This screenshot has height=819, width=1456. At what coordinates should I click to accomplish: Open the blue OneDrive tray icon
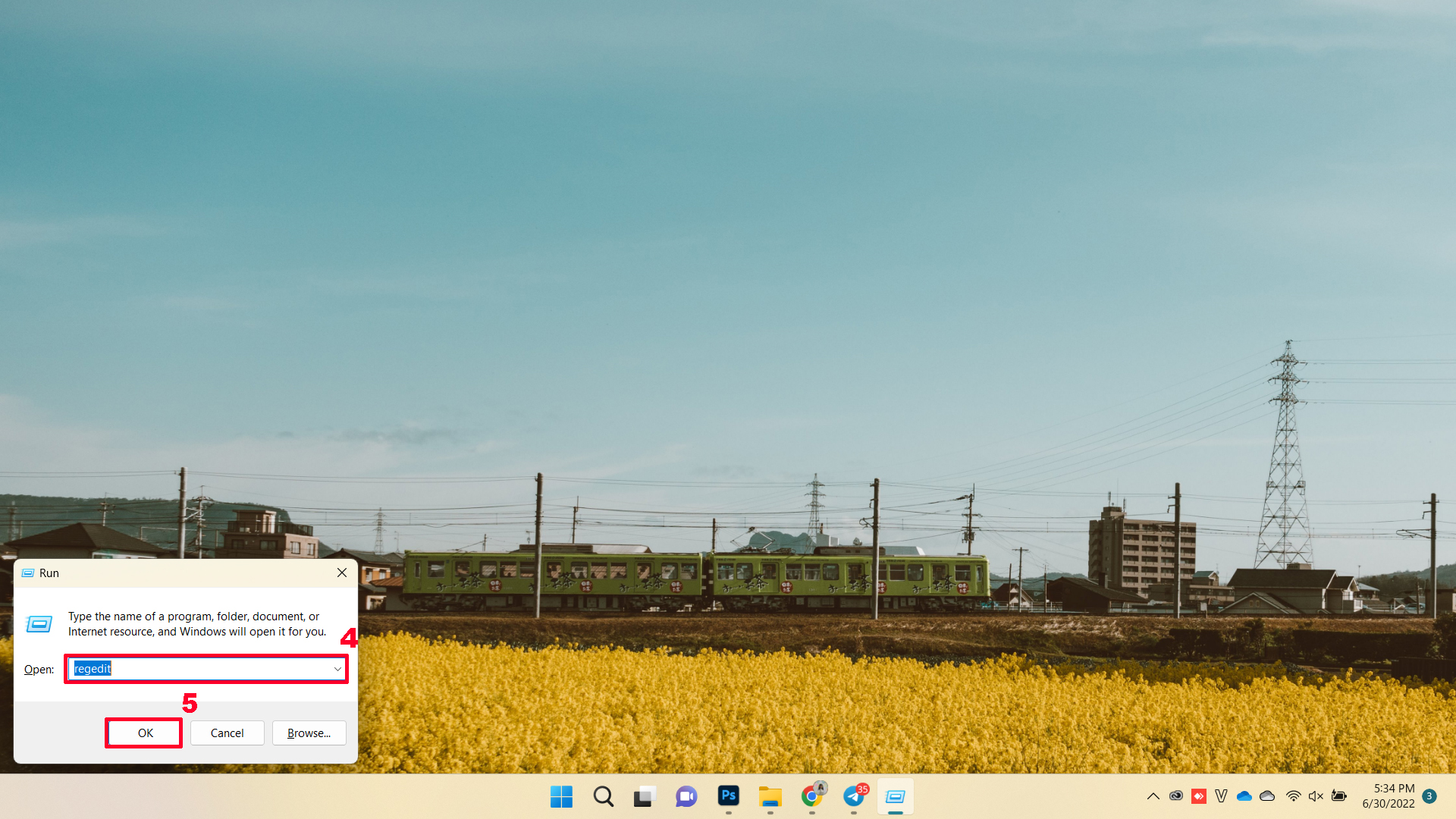1244,796
